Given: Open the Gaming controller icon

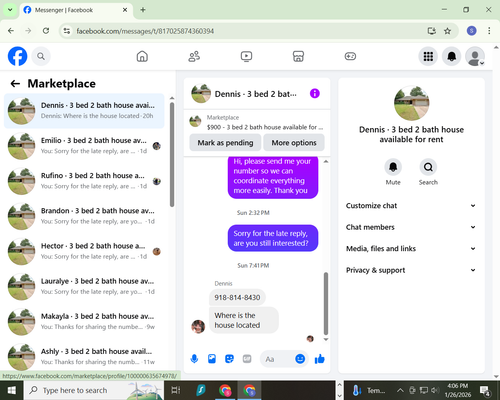Looking at the screenshot, I should pyautogui.click(x=350, y=56).
